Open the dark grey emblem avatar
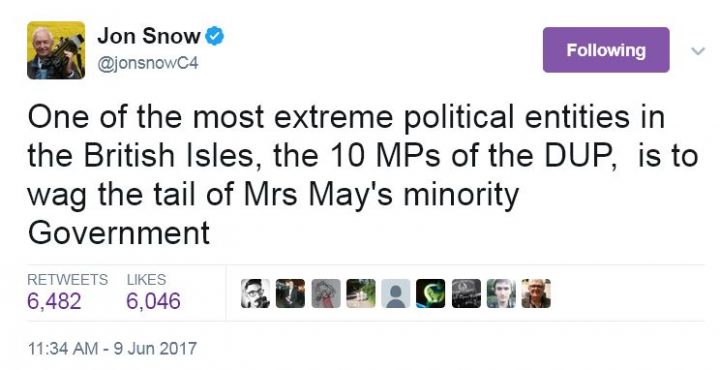 pos(466,293)
